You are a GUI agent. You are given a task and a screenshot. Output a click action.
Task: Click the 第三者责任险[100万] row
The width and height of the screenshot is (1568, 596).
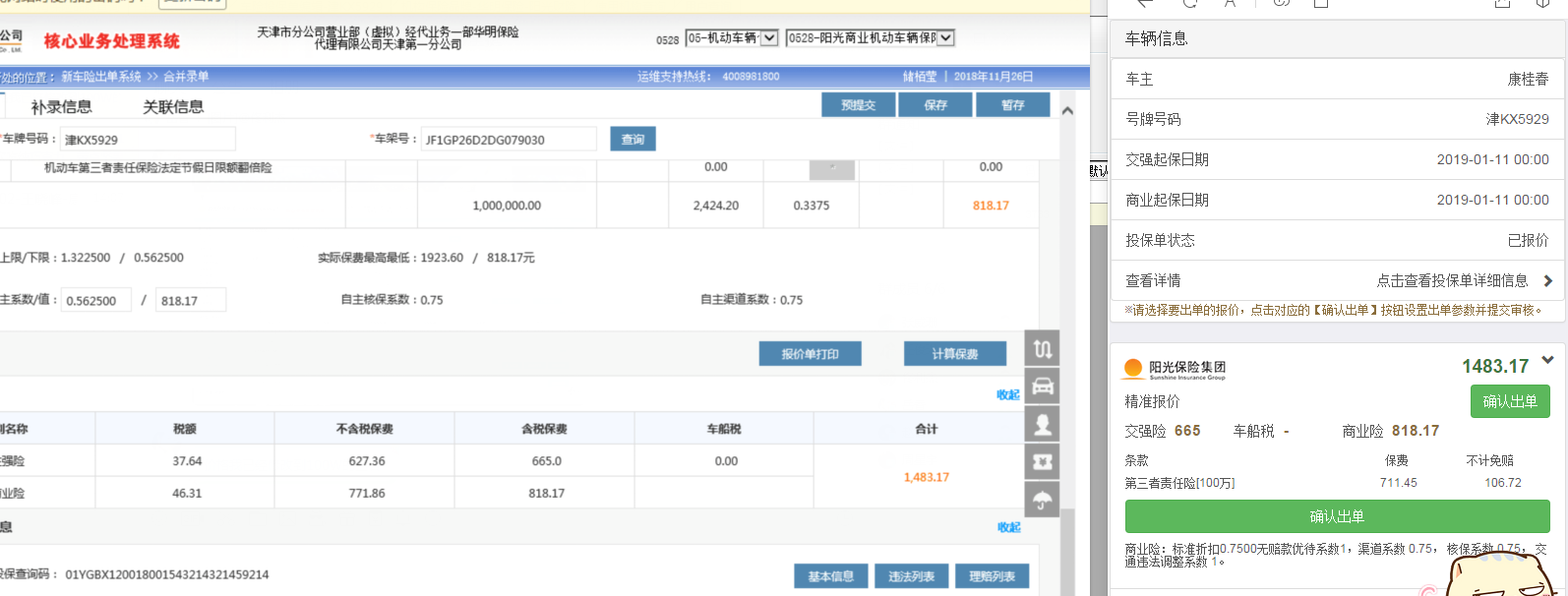[1337, 483]
